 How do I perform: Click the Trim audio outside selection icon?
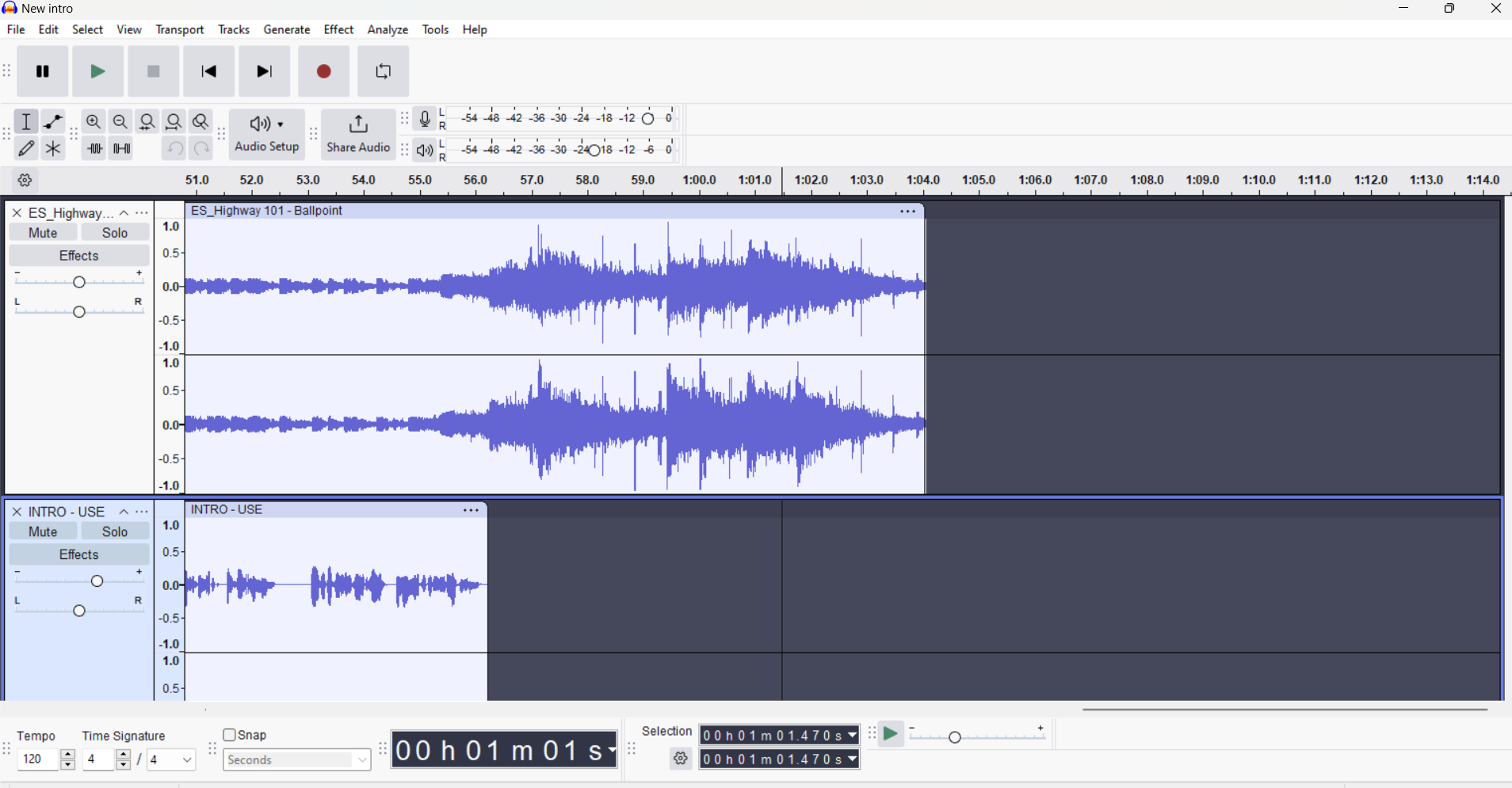point(95,149)
